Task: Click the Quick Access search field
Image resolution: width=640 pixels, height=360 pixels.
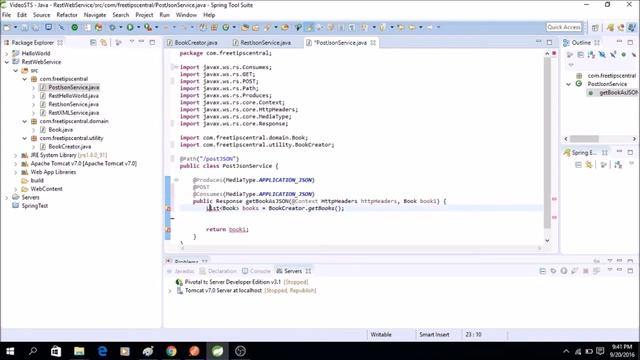Action: click(x=564, y=27)
